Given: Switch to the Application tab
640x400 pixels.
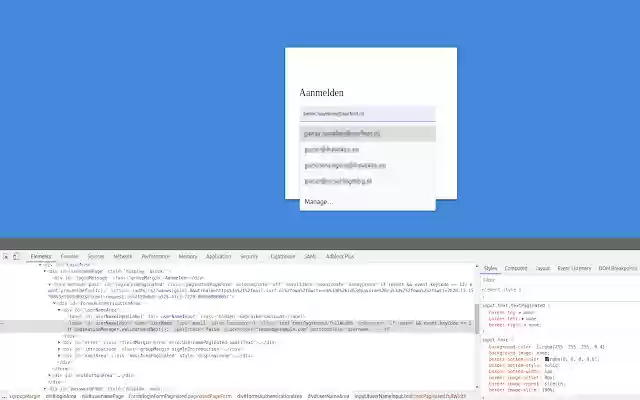Looking at the screenshot, I should click(x=218, y=257).
